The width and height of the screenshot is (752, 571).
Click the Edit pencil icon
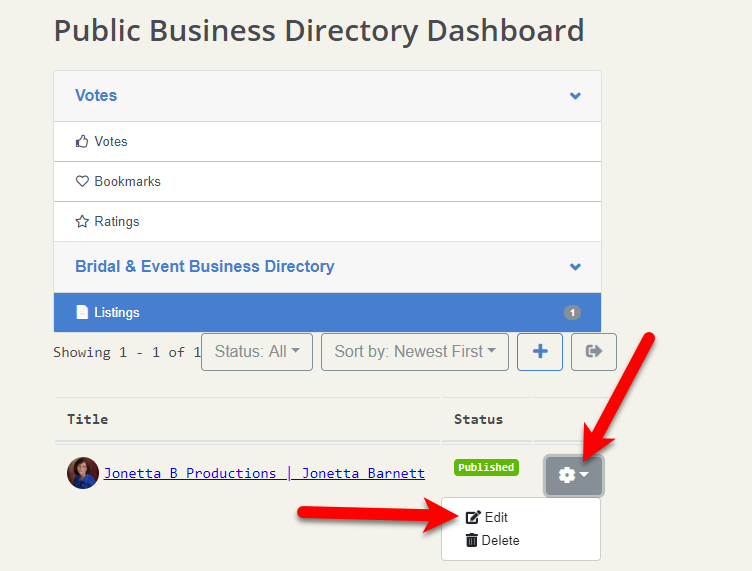(473, 517)
